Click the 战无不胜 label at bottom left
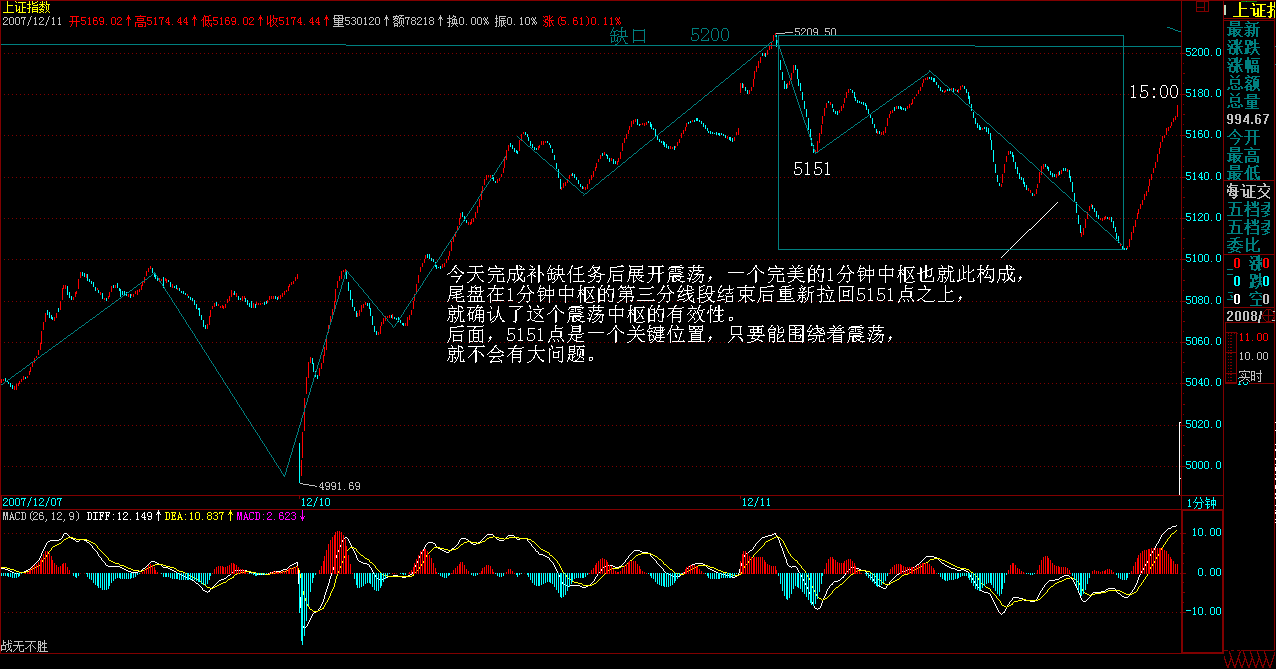 click(x=25, y=647)
